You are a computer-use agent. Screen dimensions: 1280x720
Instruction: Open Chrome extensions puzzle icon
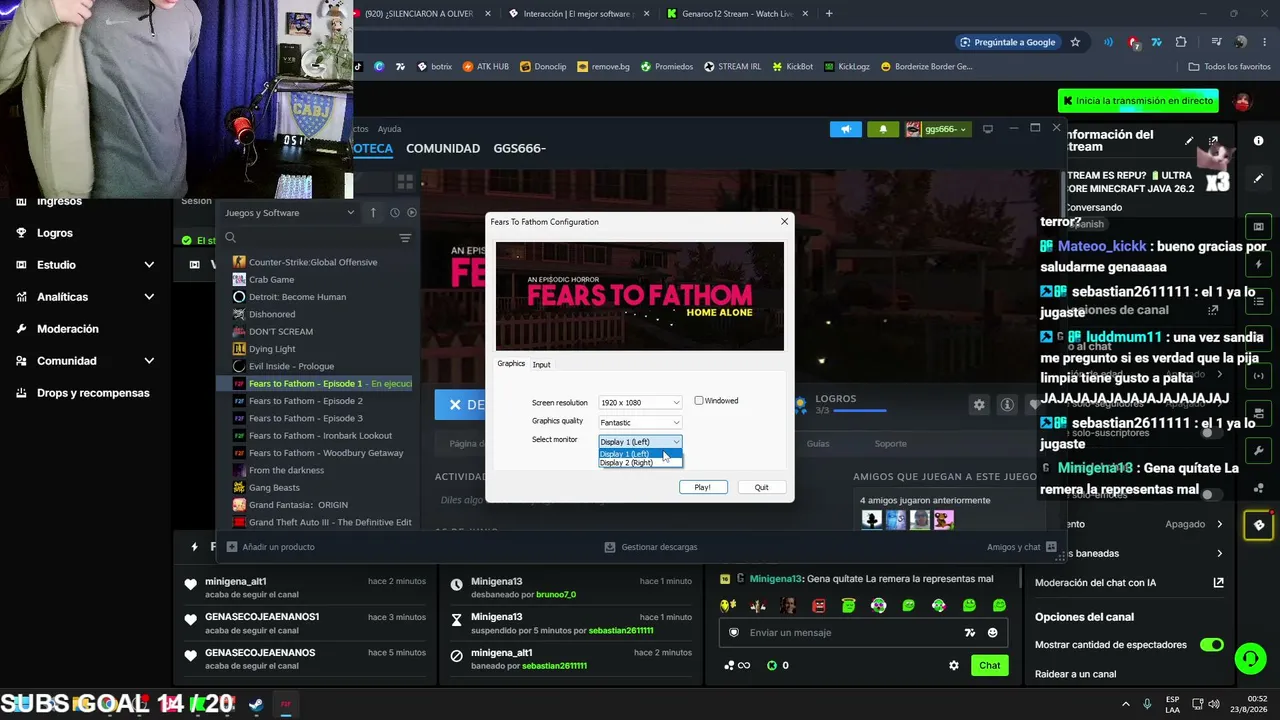tap(1181, 42)
